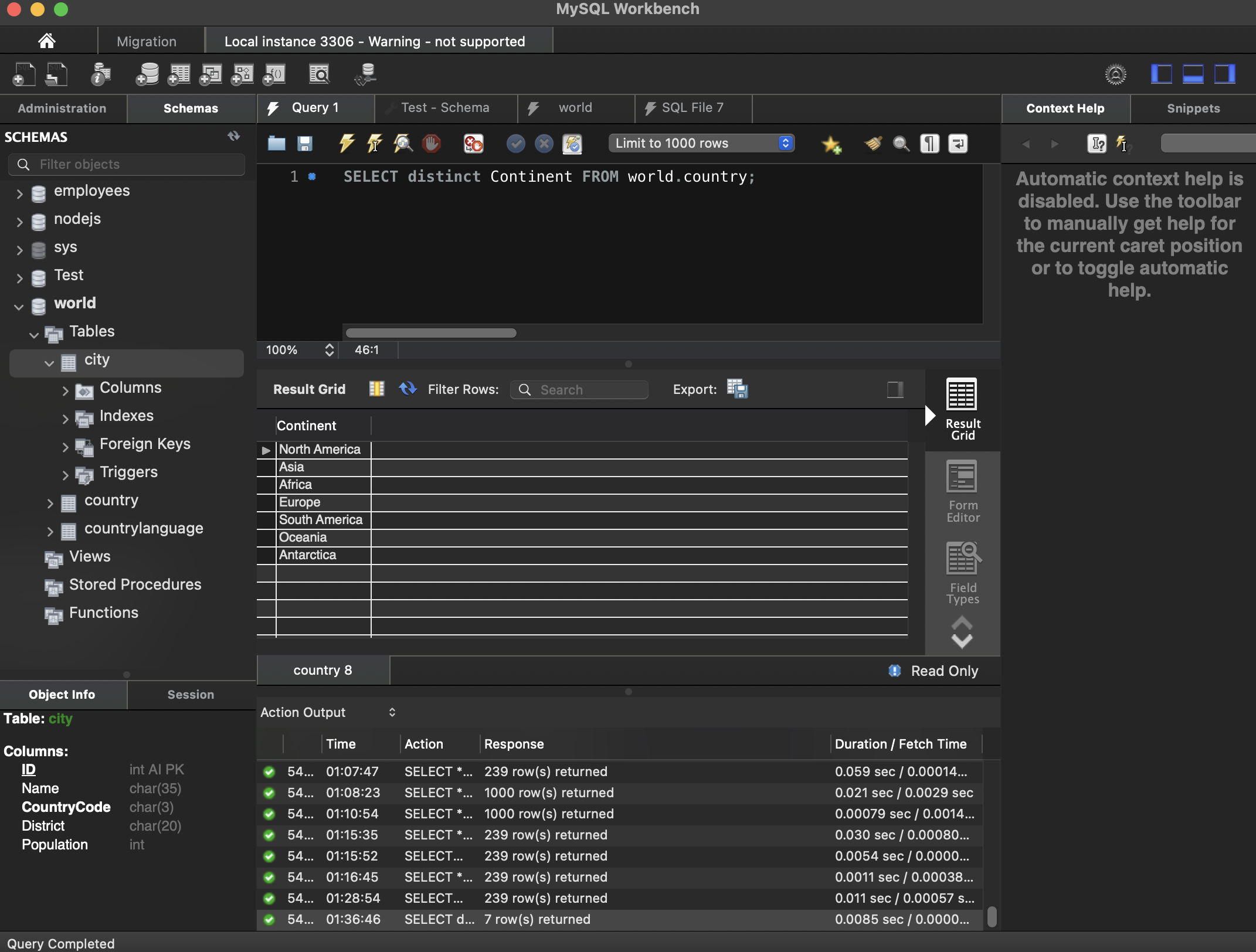1256x952 pixels.
Task: Click the Filter Rows search field
Action: coord(579,390)
